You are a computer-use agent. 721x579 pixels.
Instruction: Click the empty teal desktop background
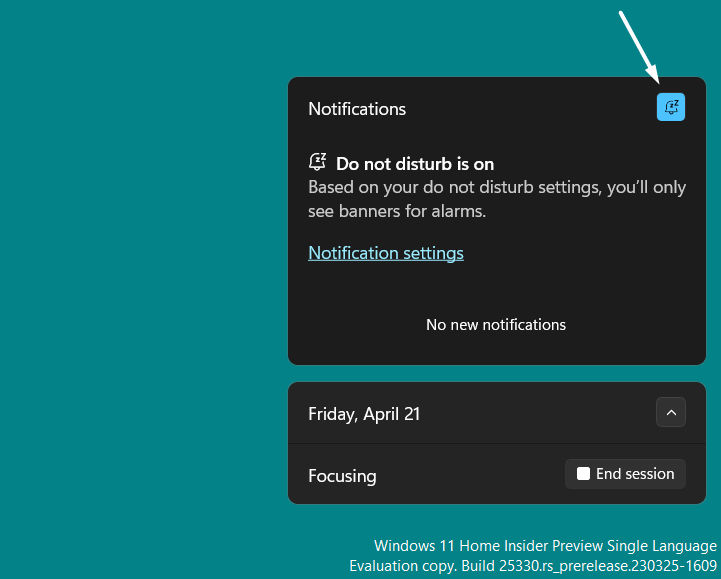[140, 300]
